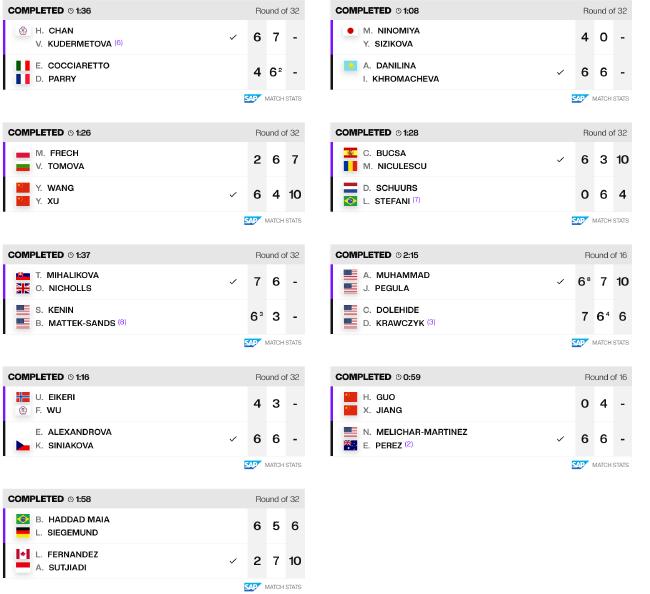
Task: Click the Canadian flag next to L. Fernandez
Action: pos(23,554)
